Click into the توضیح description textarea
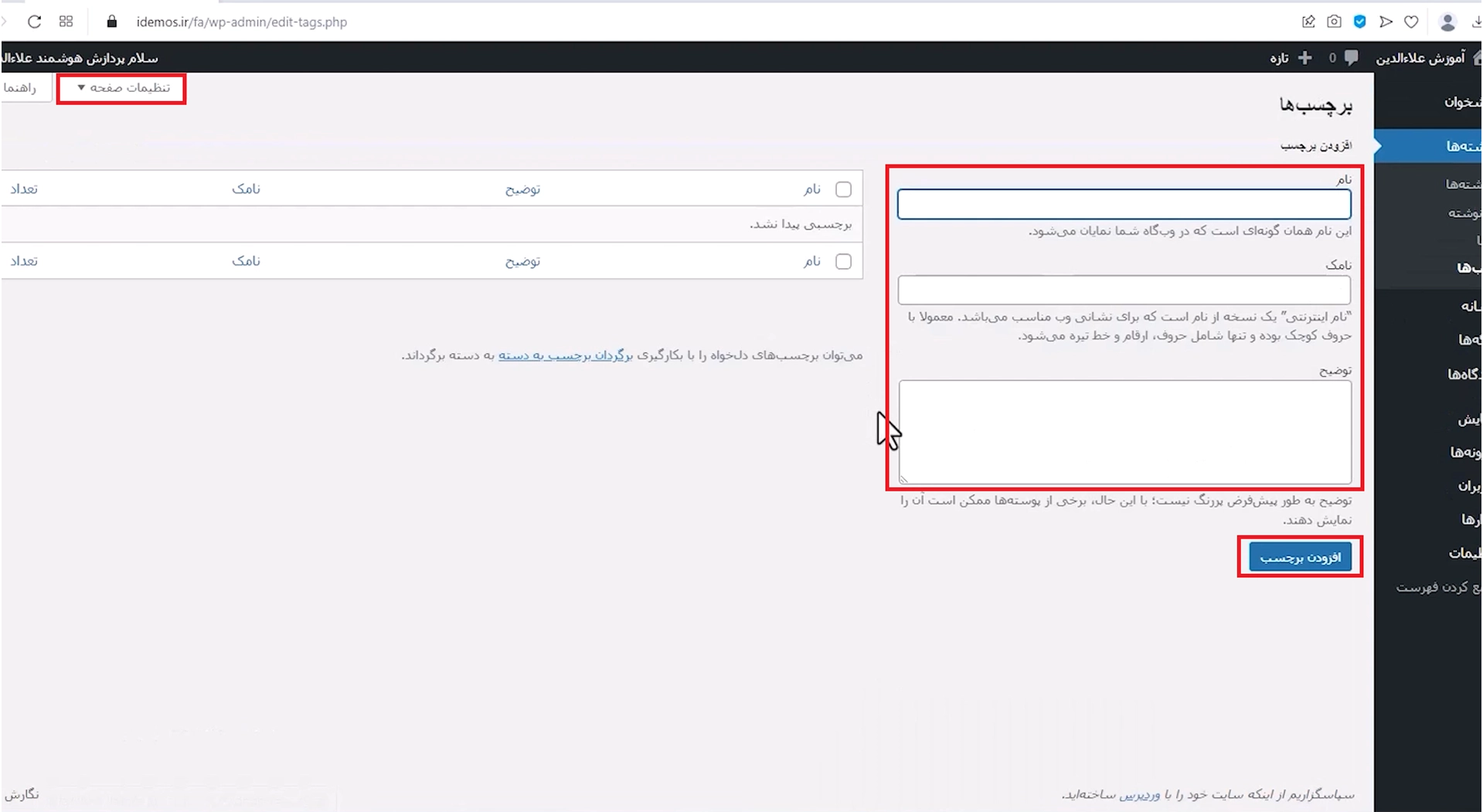This screenshot has height=812, width=1483. tap(1125, 432)
